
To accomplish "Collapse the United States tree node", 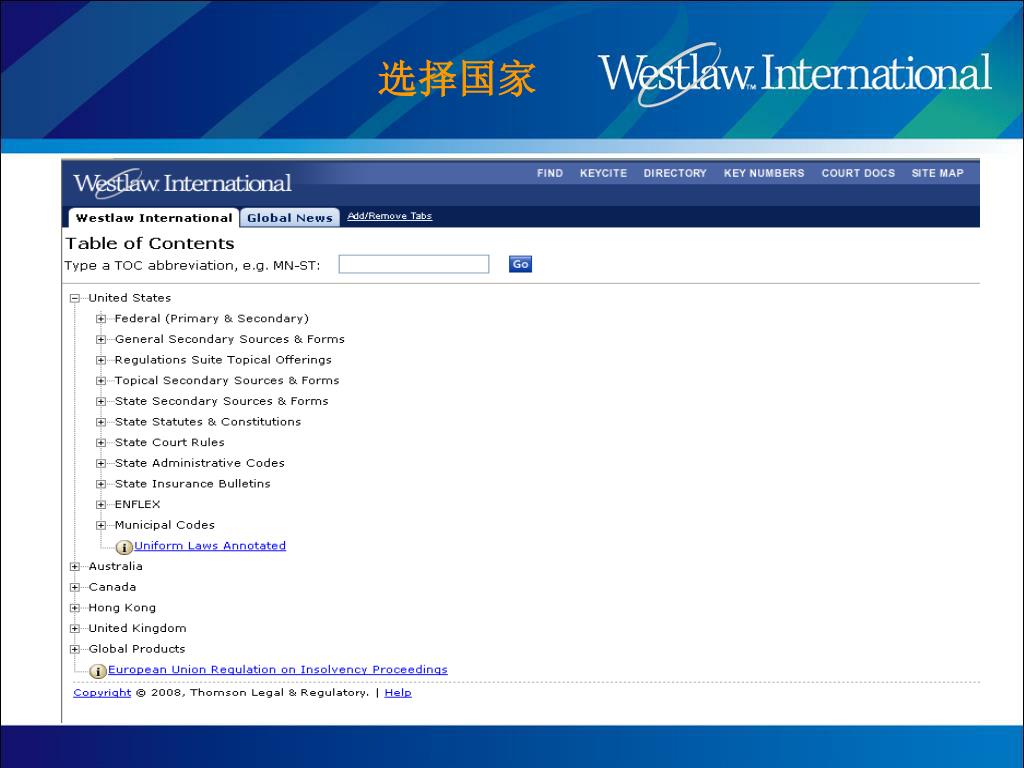I will coord(74,298).
